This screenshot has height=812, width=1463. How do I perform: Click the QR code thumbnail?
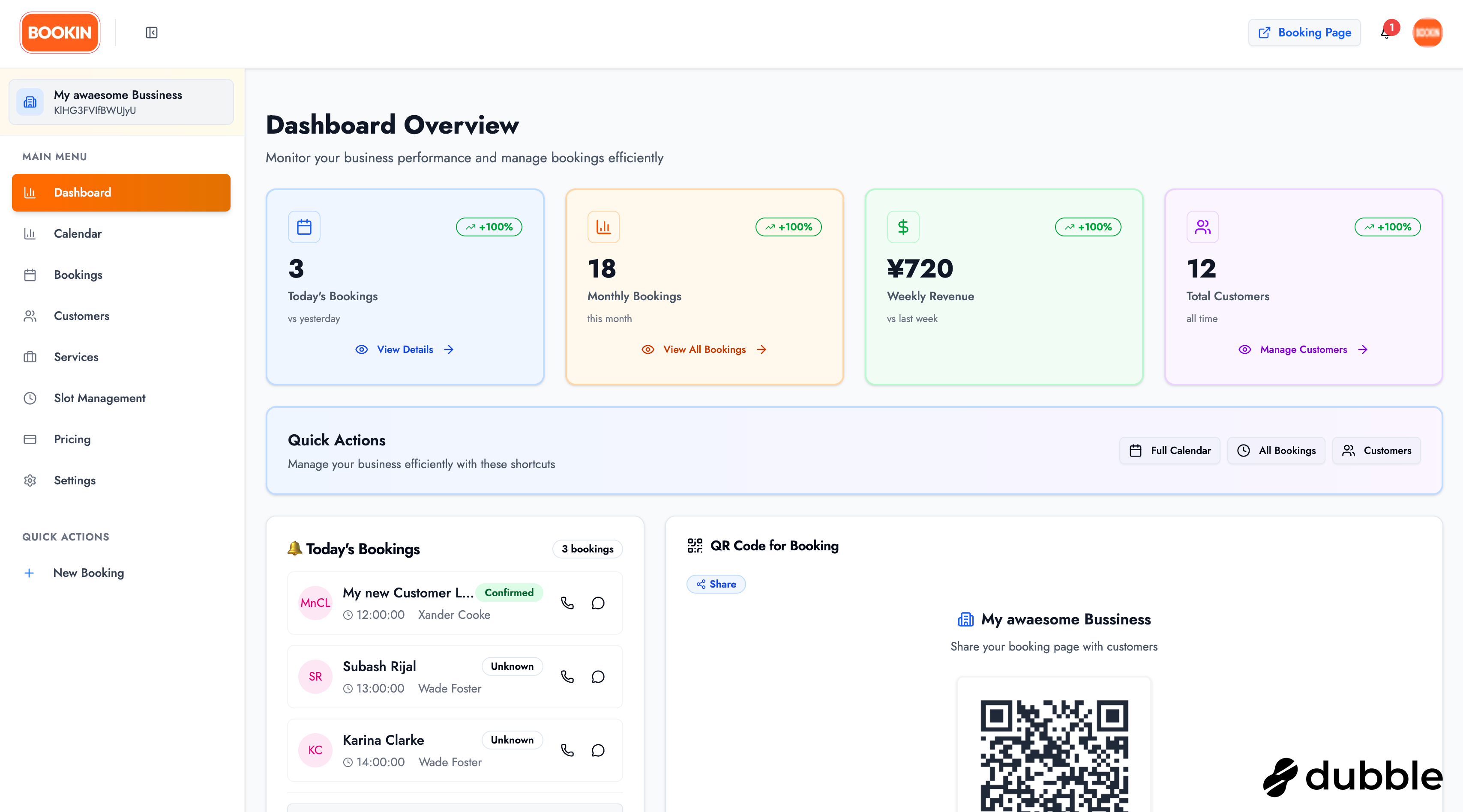[x=1053, y=755]
